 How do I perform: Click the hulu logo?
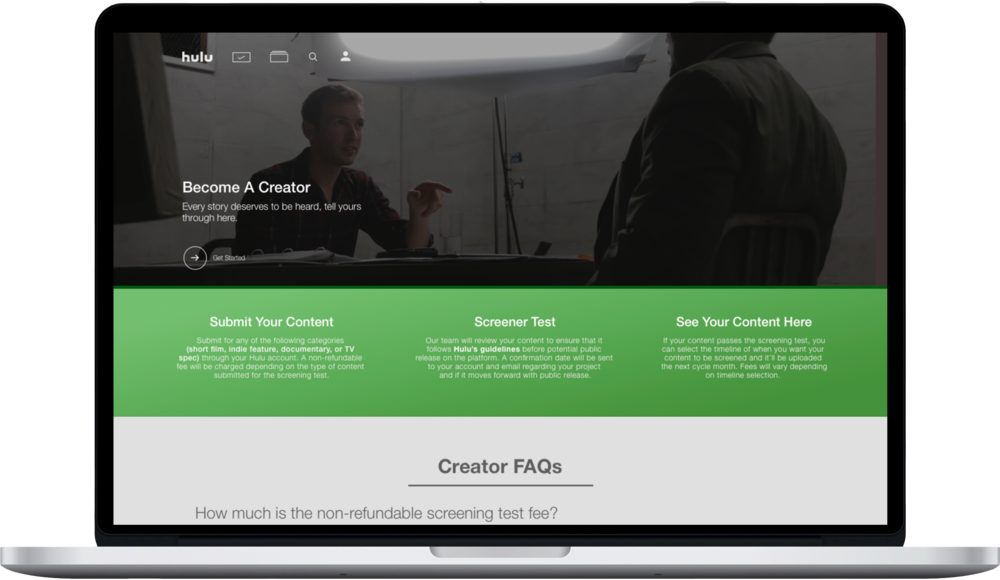197,57
